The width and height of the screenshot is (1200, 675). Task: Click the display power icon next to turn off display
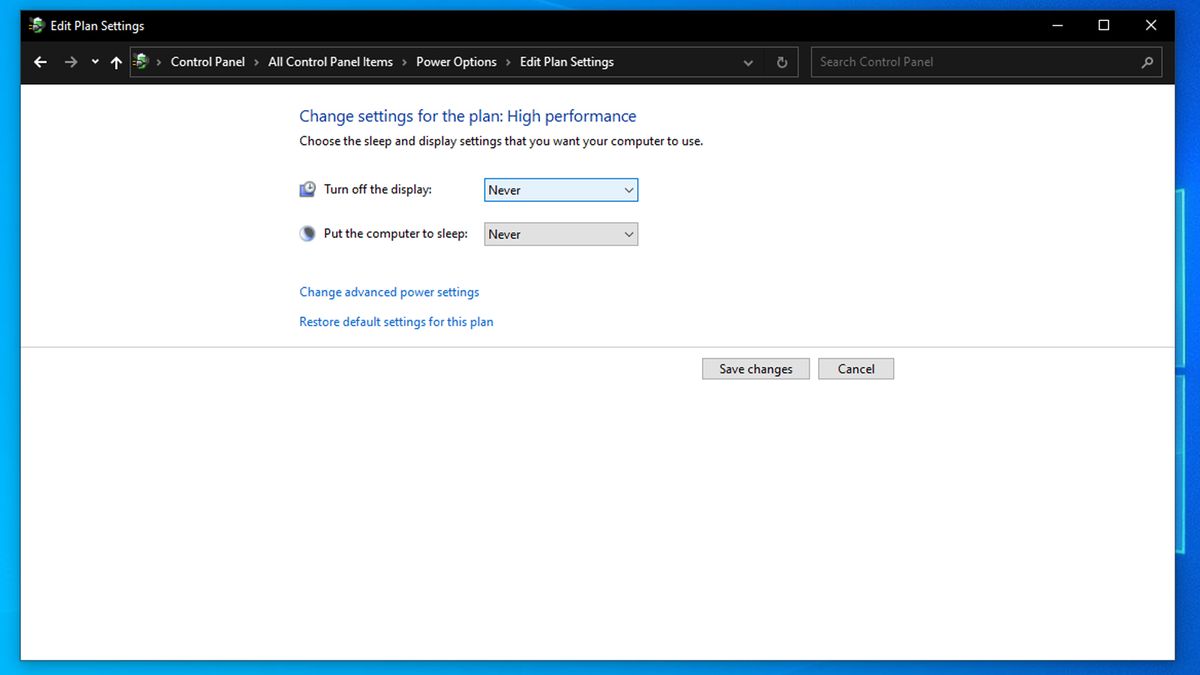click(306, 188)
